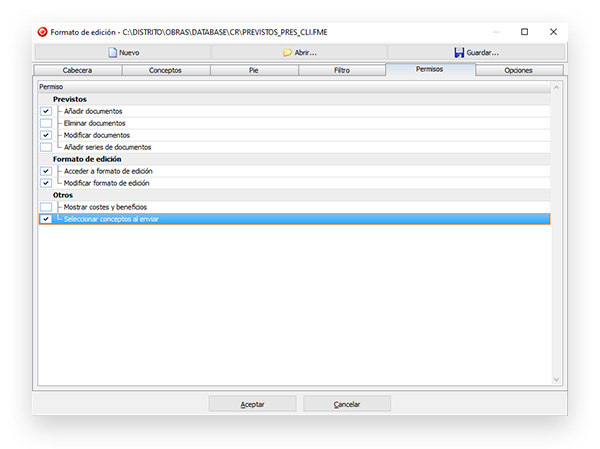Go to the Pie tab
600x449 pixels.
pyautogui.click(x=254, y=70)
